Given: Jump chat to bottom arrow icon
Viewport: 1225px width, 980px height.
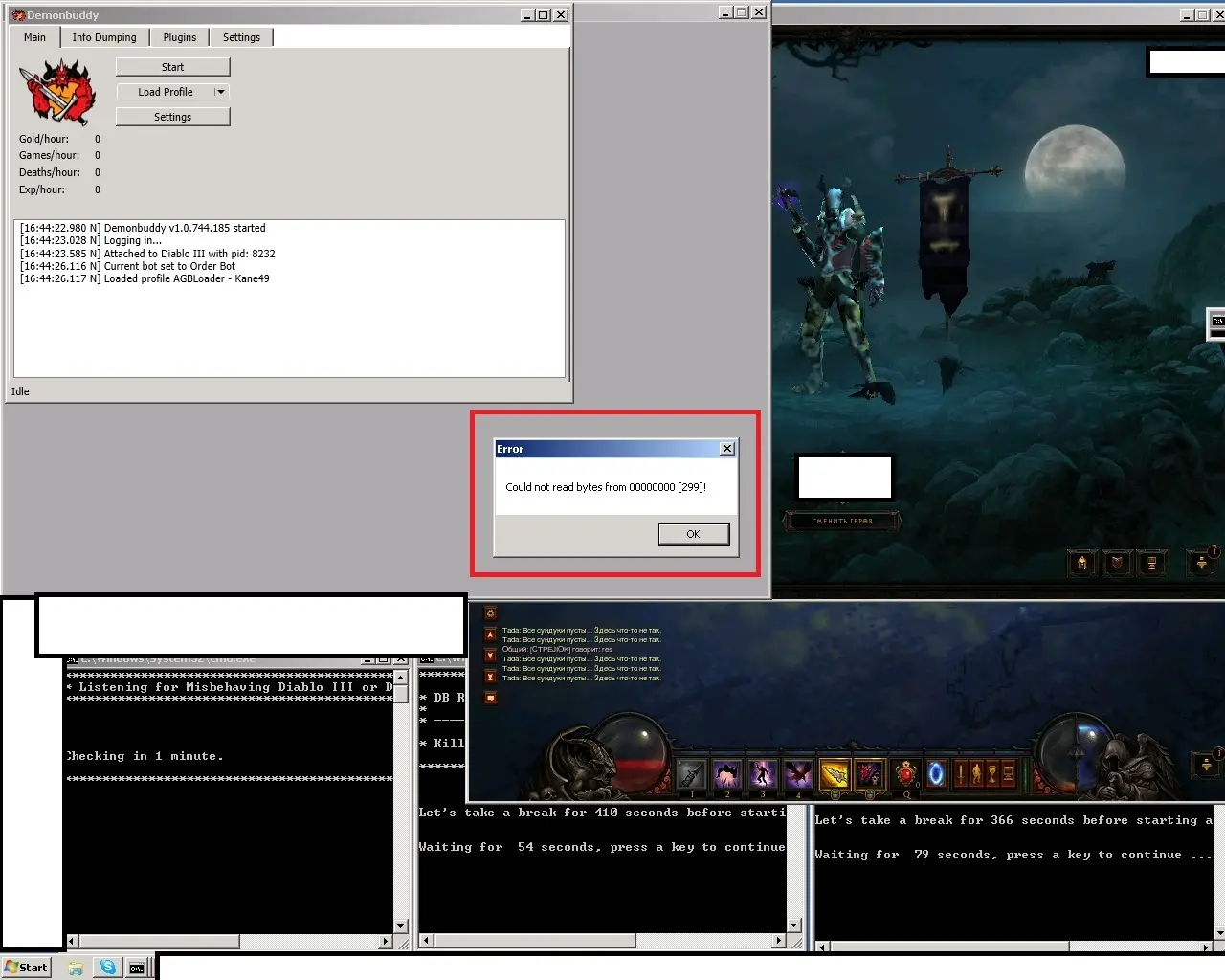Looking at the screenshot, I should click(x=490, y=677).
